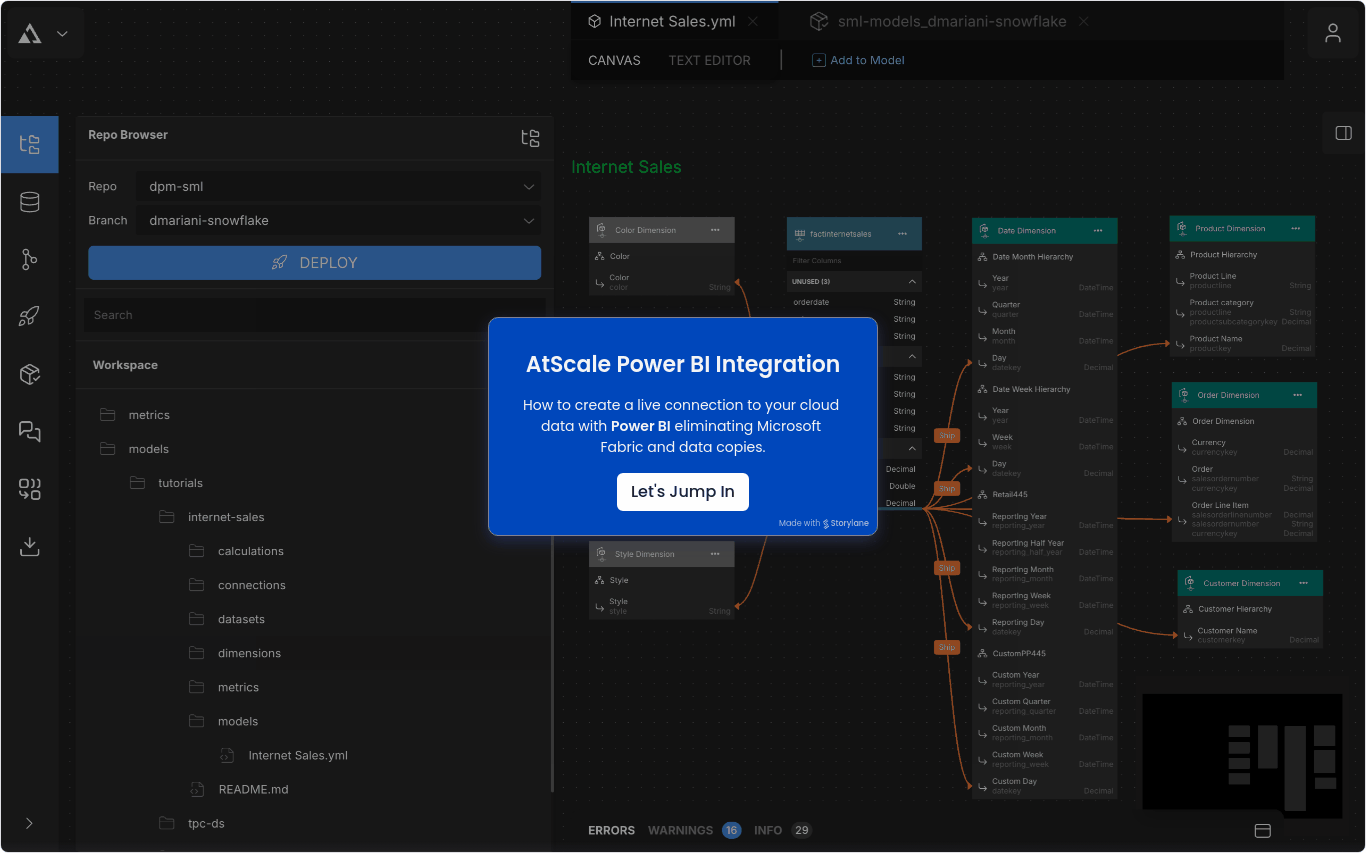Switch to the TEXT EDITOR tab
Screen dimensions: 1366x853
tap(709, 60)
